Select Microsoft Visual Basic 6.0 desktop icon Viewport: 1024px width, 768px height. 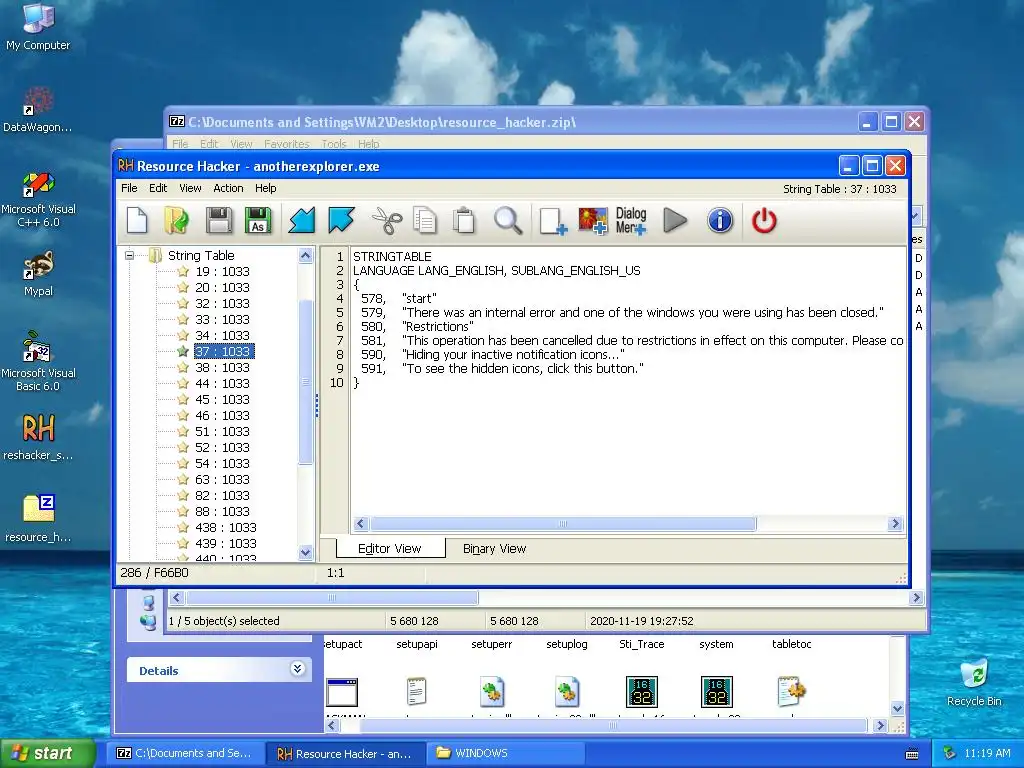tap(38, 361)
